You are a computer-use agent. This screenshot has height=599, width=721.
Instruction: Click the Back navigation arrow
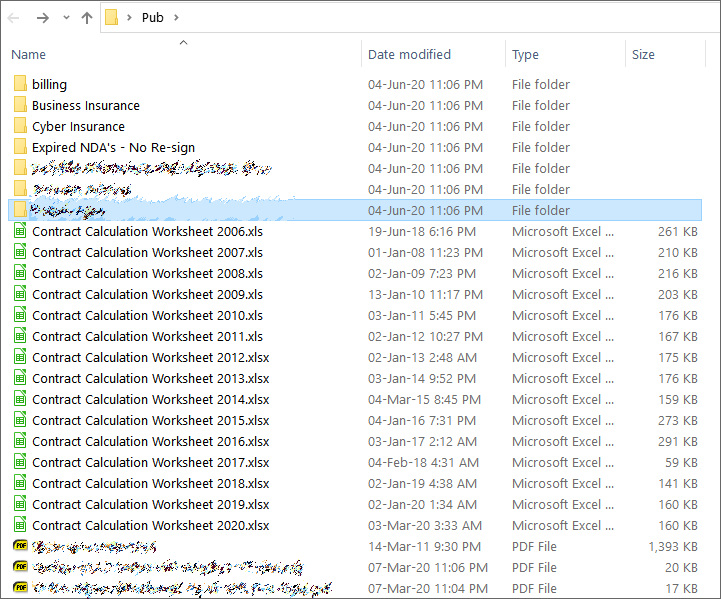pos(14,18)
